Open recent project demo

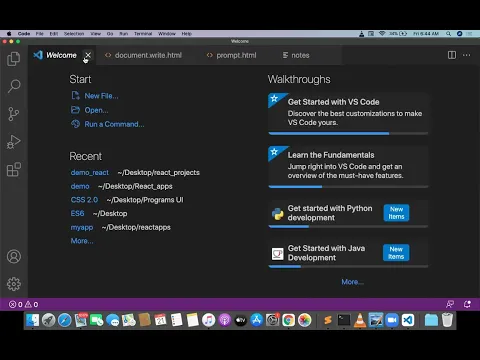tap(80, 186)
